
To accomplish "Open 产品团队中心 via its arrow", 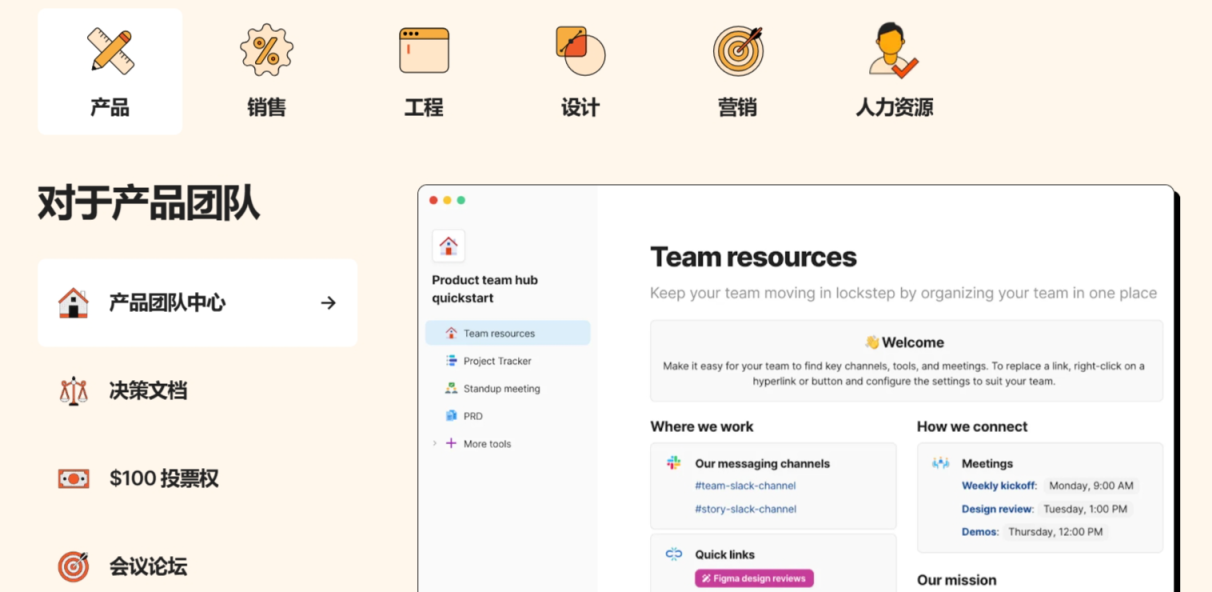I will [328, 303].
